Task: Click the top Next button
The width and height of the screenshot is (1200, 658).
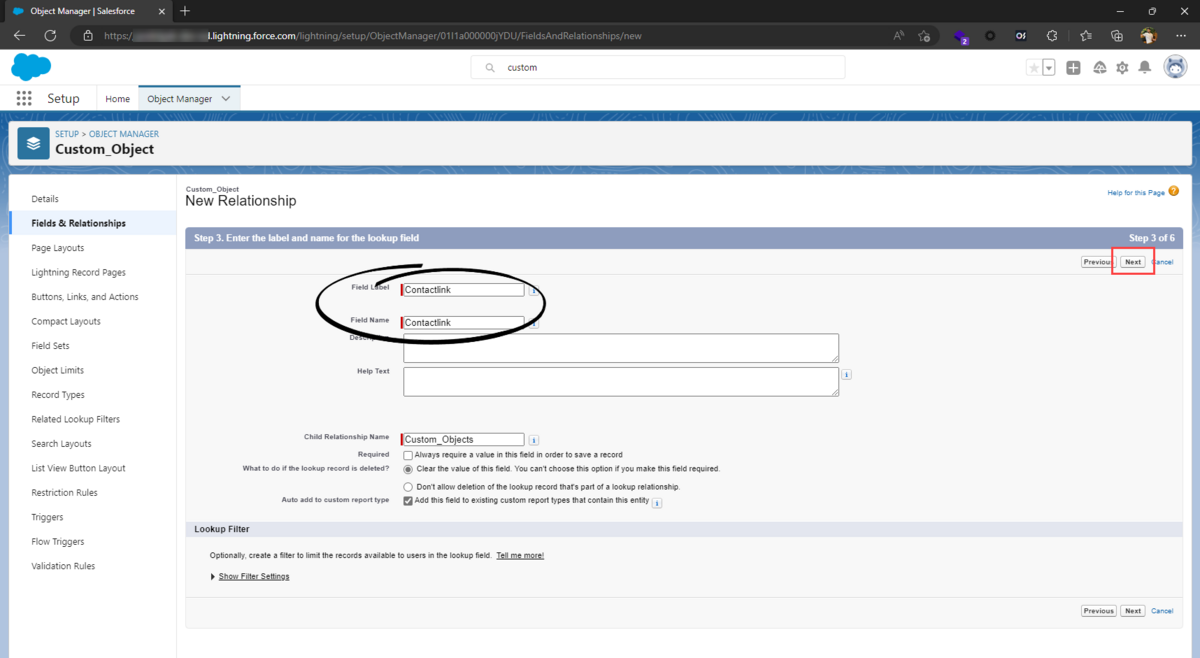Action: click(1132, 262)
